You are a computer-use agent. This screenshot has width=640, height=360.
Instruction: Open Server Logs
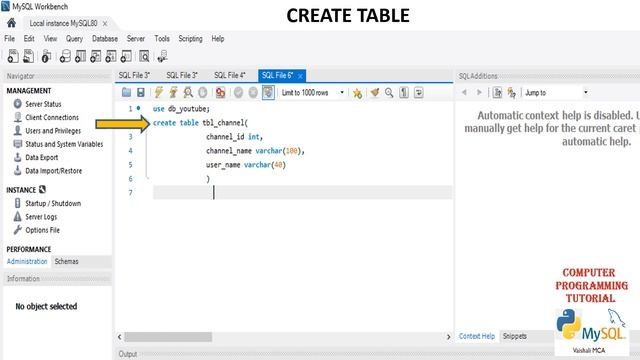41,217
